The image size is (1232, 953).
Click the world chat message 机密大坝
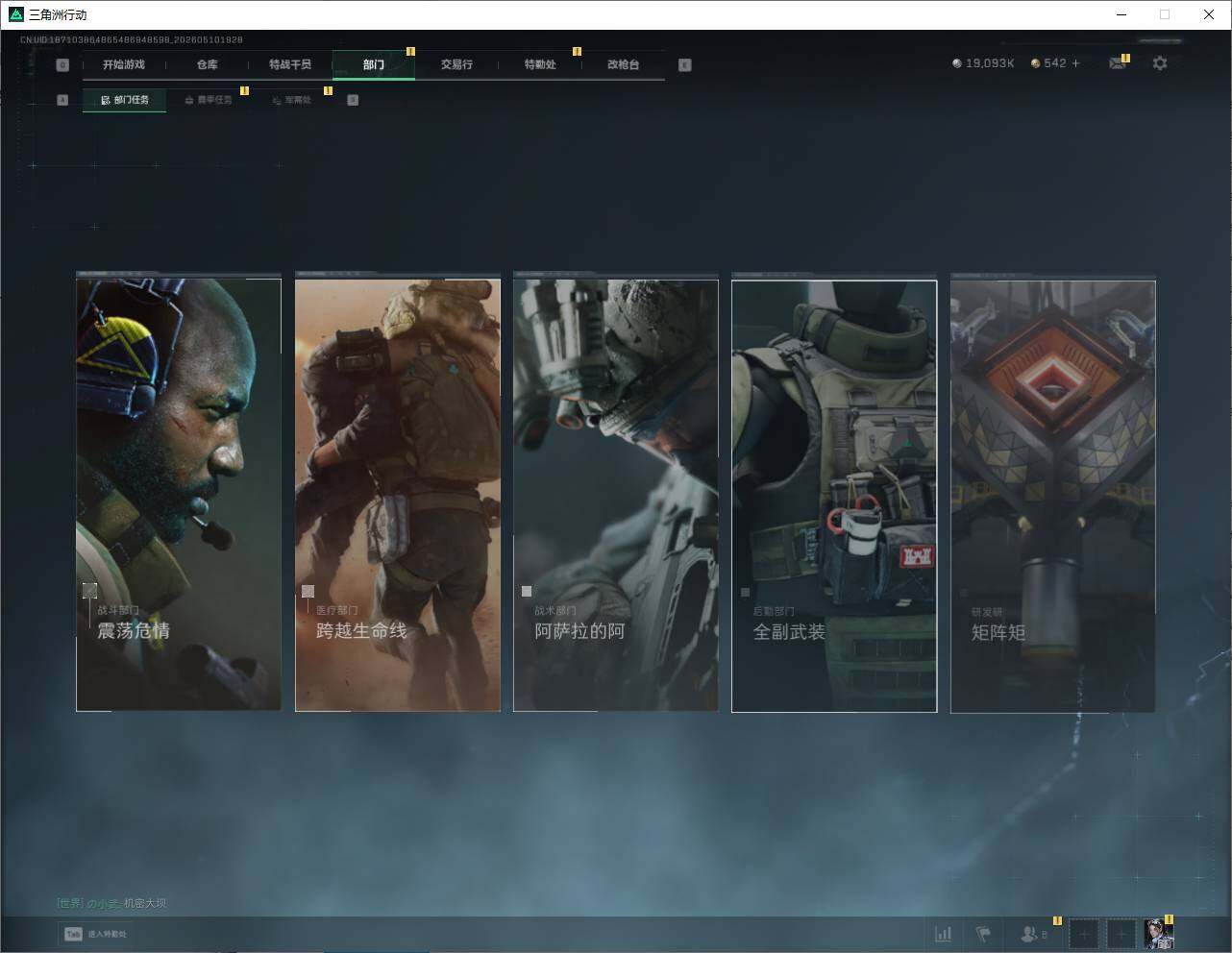click(x=145, y=903)
